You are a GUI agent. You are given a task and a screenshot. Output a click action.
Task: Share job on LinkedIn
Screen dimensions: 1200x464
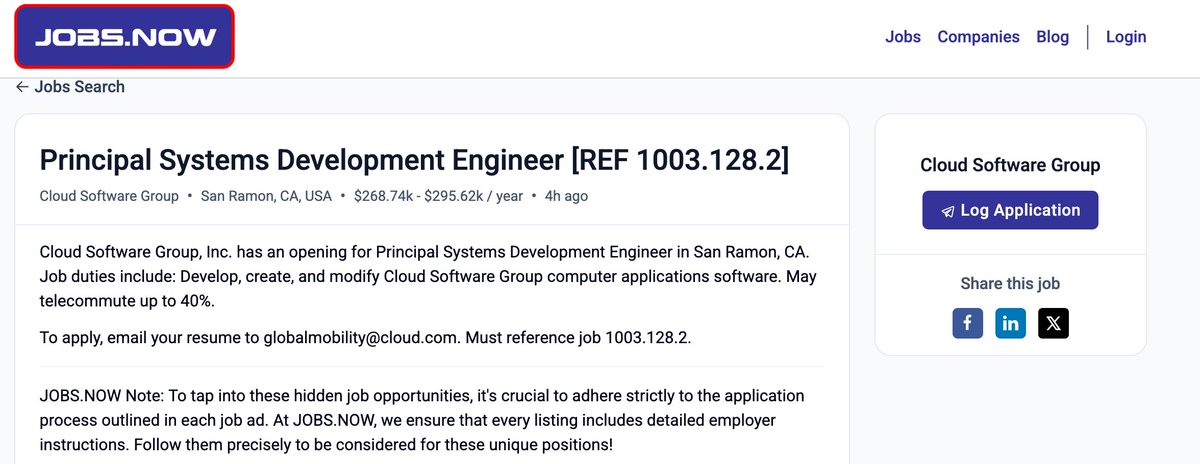click(x=1011, y=323)
